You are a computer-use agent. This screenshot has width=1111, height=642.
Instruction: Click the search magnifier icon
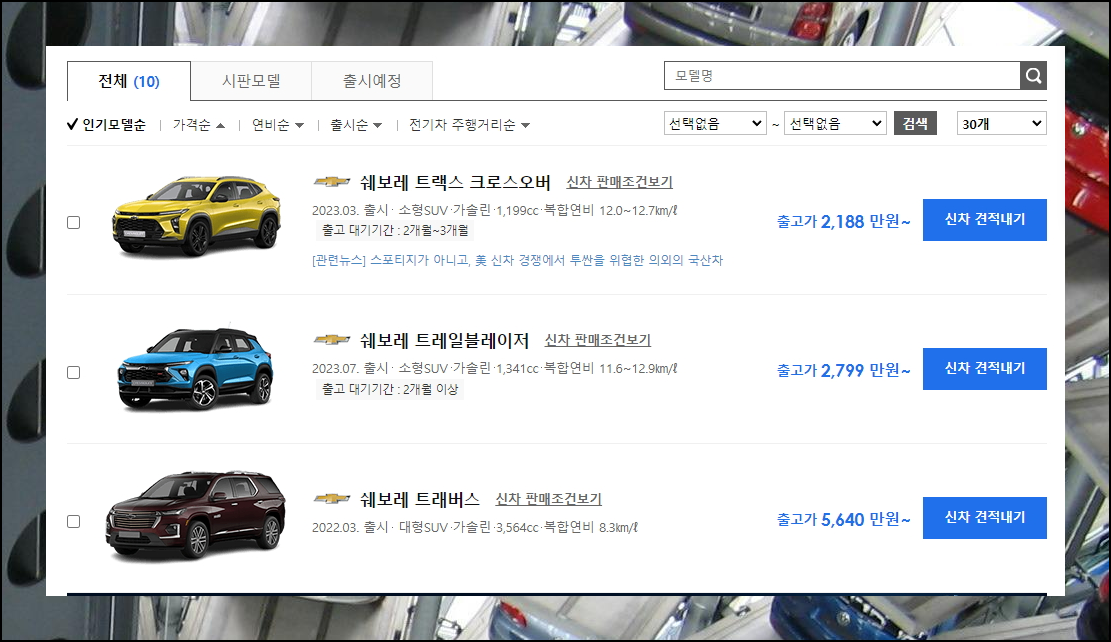pos(1033,75)
